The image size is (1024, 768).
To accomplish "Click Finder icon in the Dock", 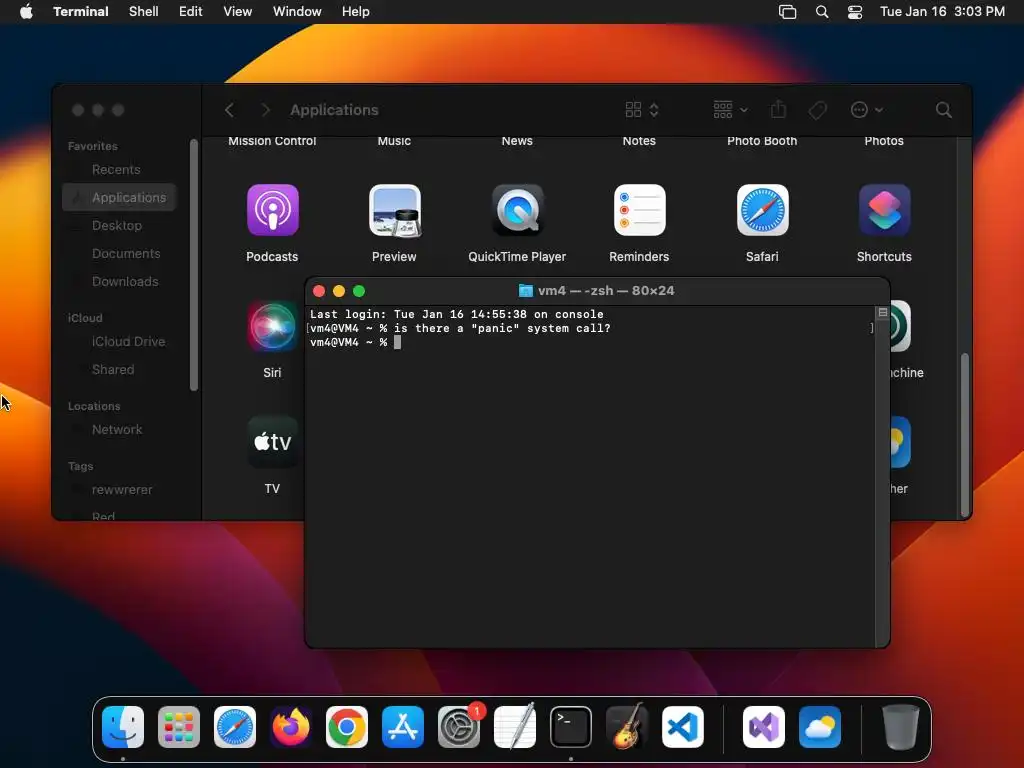I will pos(123,726).
